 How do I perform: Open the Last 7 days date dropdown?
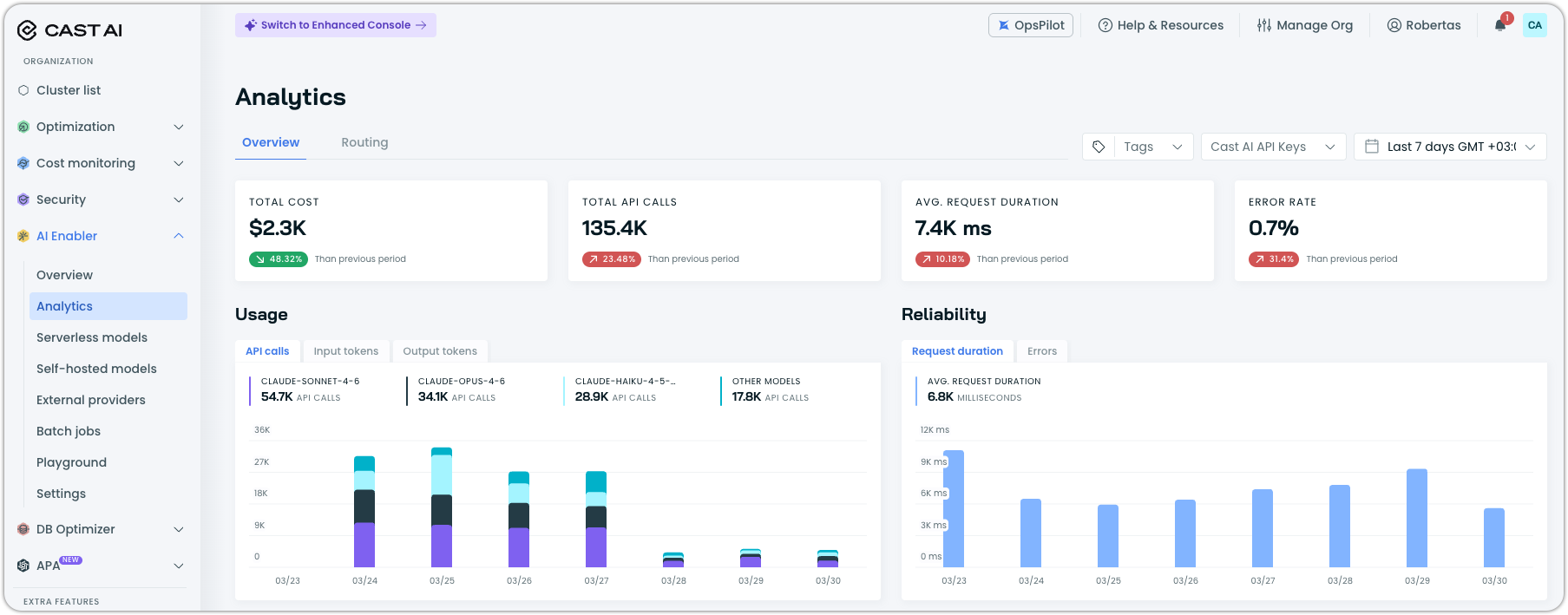pos(1450,147)
